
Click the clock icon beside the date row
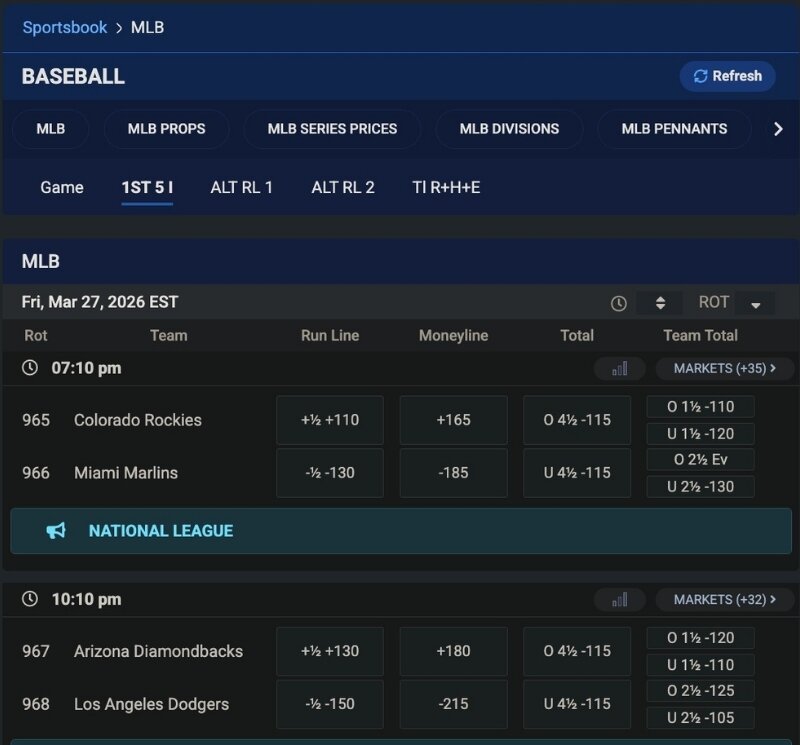pos(617,301)
